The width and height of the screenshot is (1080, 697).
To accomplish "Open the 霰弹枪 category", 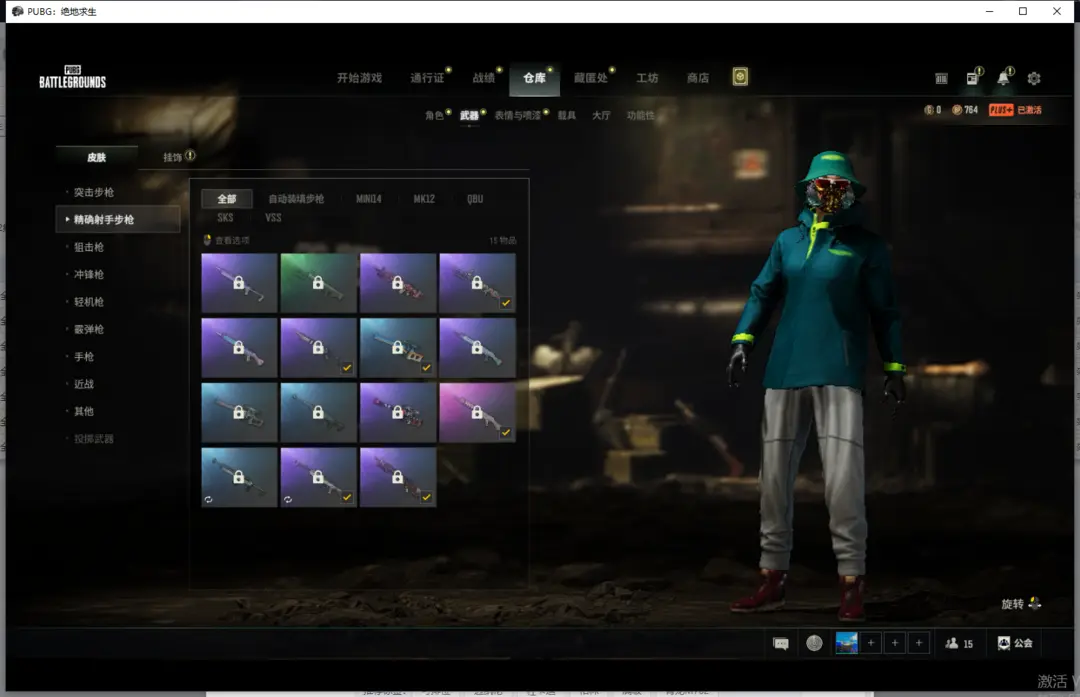I will point(89,329).
